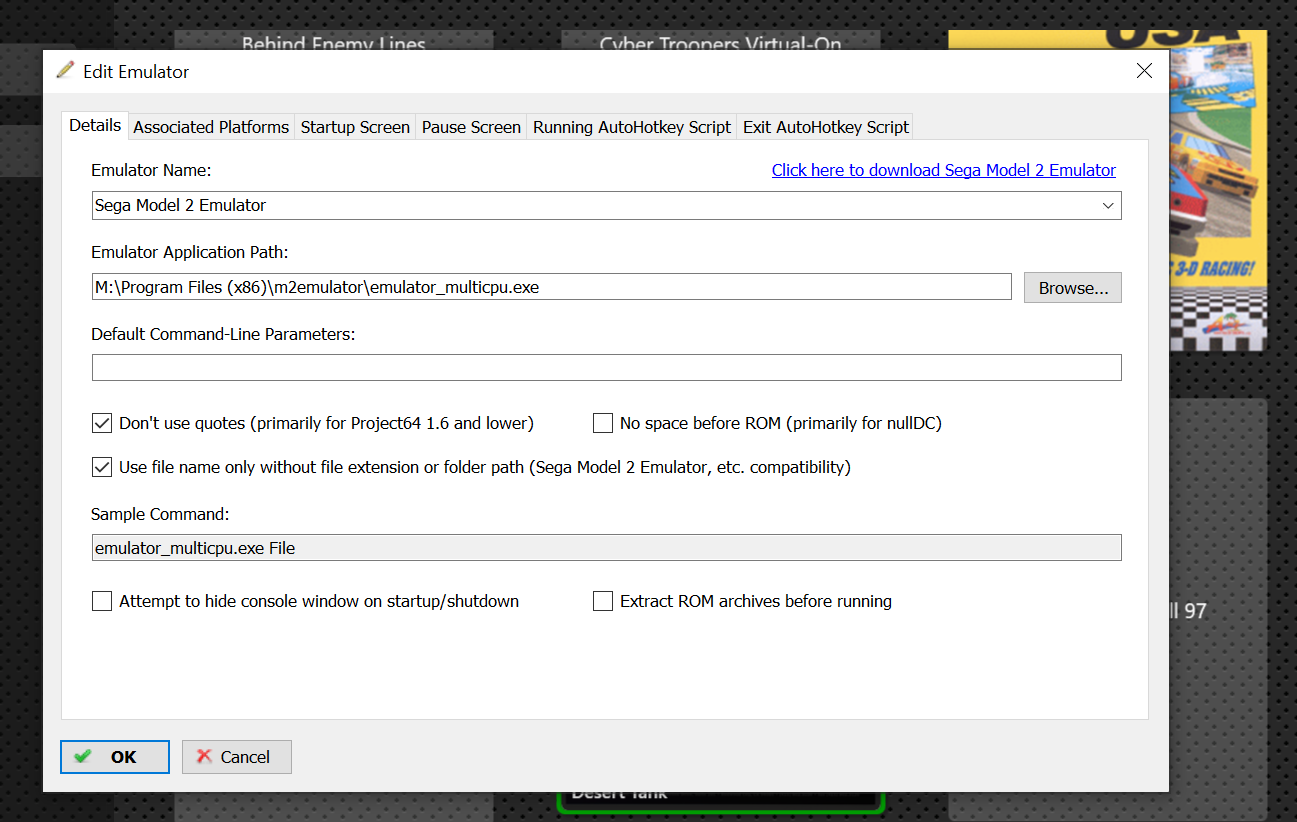
Task: Click the Cyber Troopers Virtual-On title in background
Action: point(720,43)
